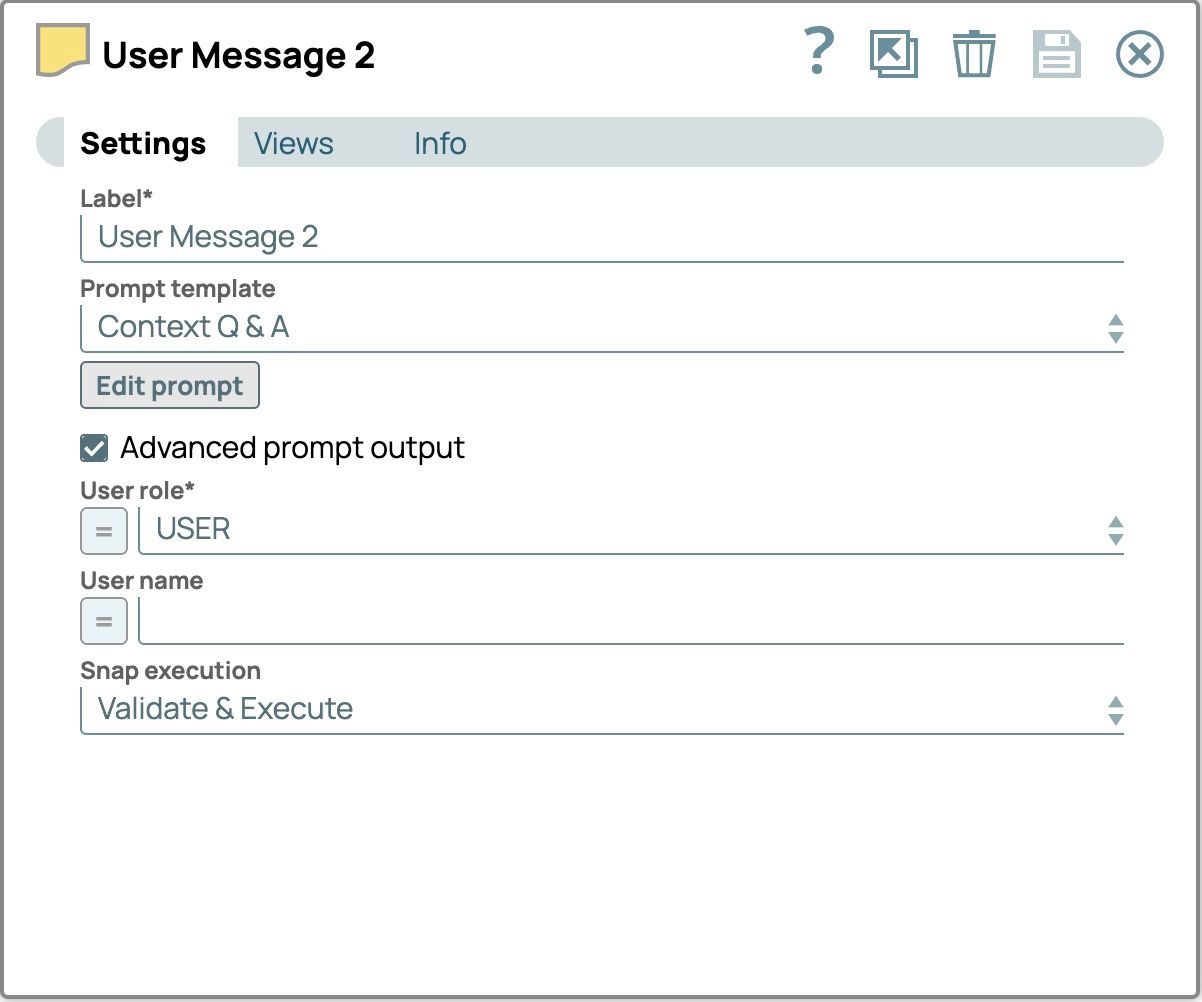Image resolution: width=1202 pixels, height=1002 pixels.
Task: Select the Settings tab
Action: click(x=143, y=144)
